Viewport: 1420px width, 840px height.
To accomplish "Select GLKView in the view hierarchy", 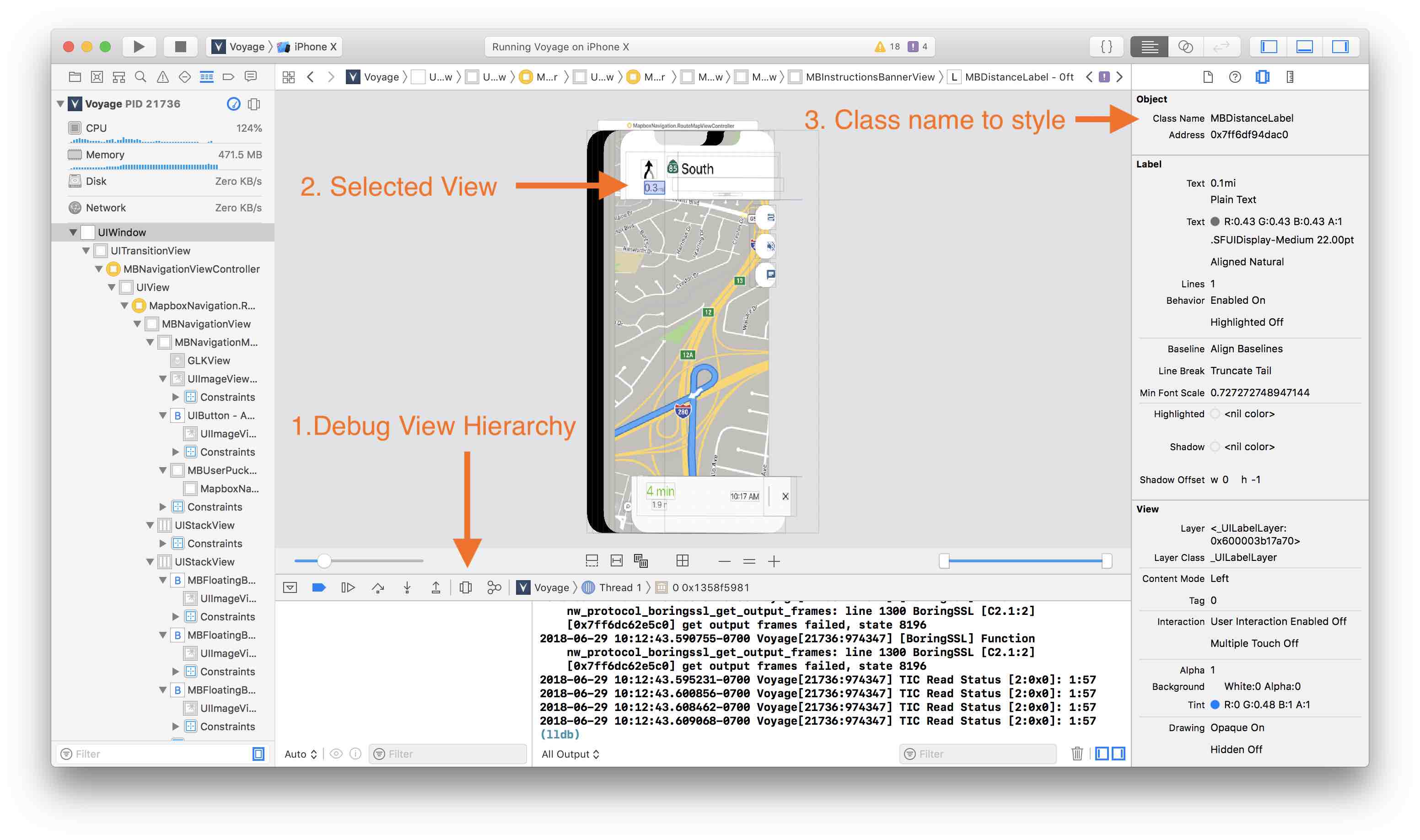I will click(x=208, y=361).
